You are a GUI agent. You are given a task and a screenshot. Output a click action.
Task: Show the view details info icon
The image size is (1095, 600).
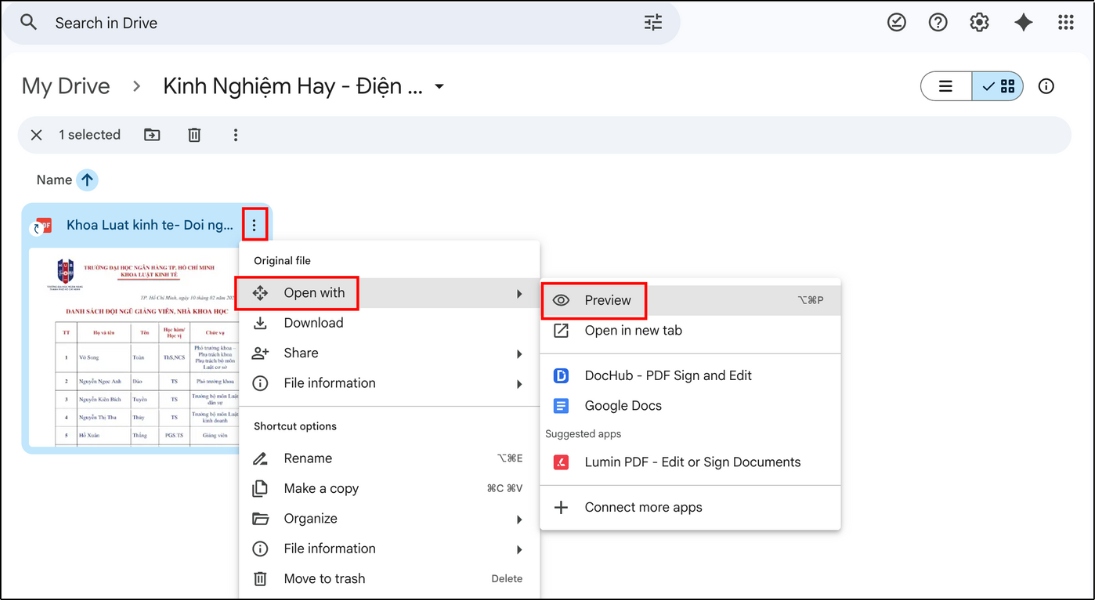pyautogui.click(x=1046, y=86)
